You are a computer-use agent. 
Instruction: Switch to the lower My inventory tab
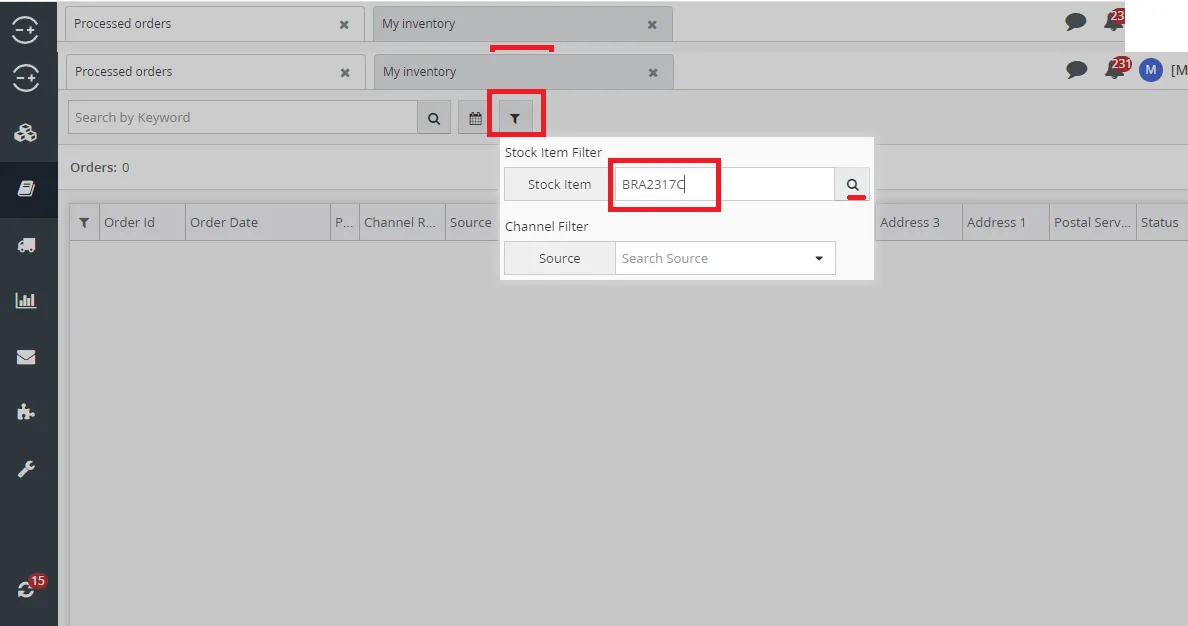523,72
